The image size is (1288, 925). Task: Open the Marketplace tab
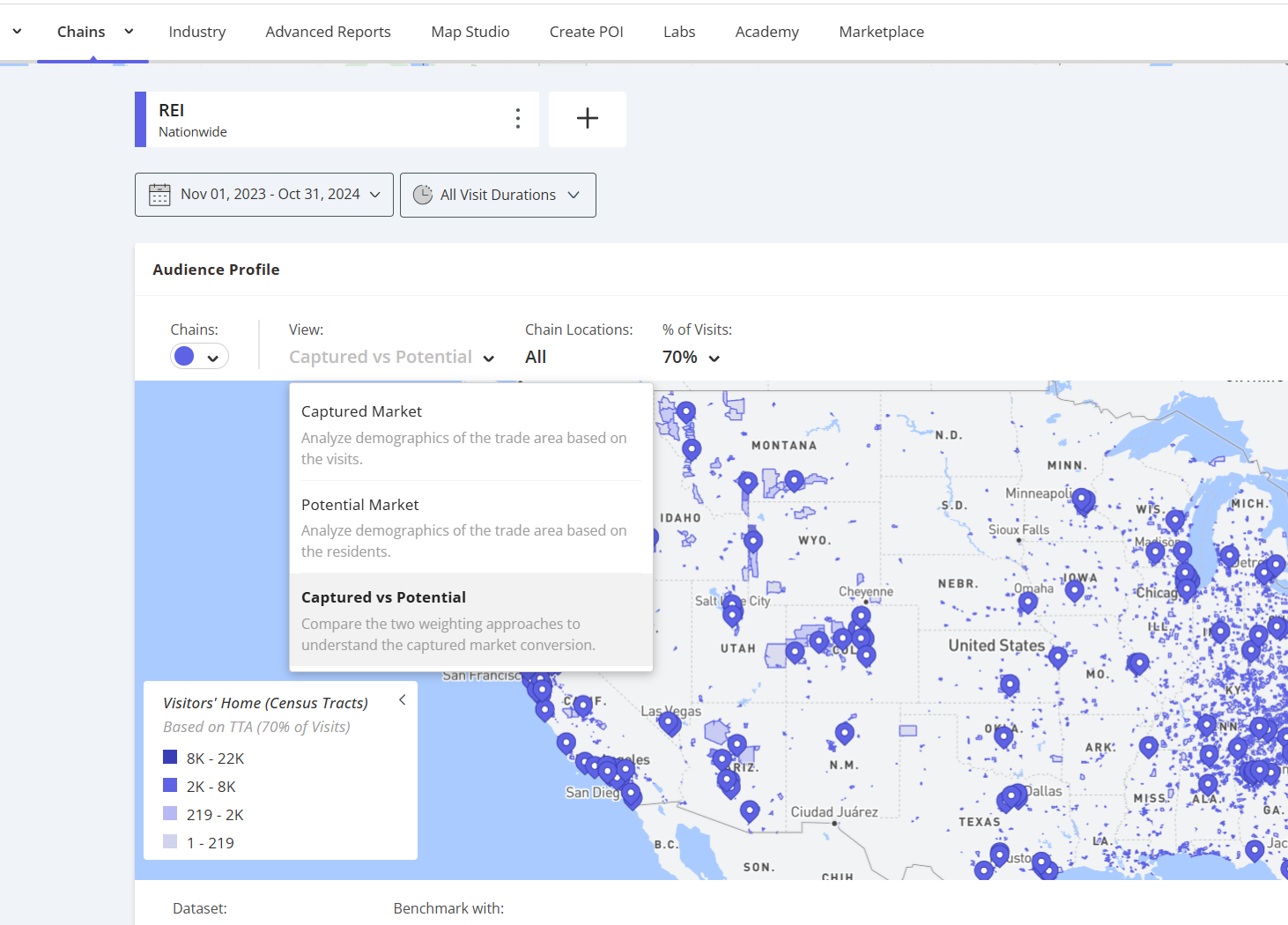coord(881,32)
